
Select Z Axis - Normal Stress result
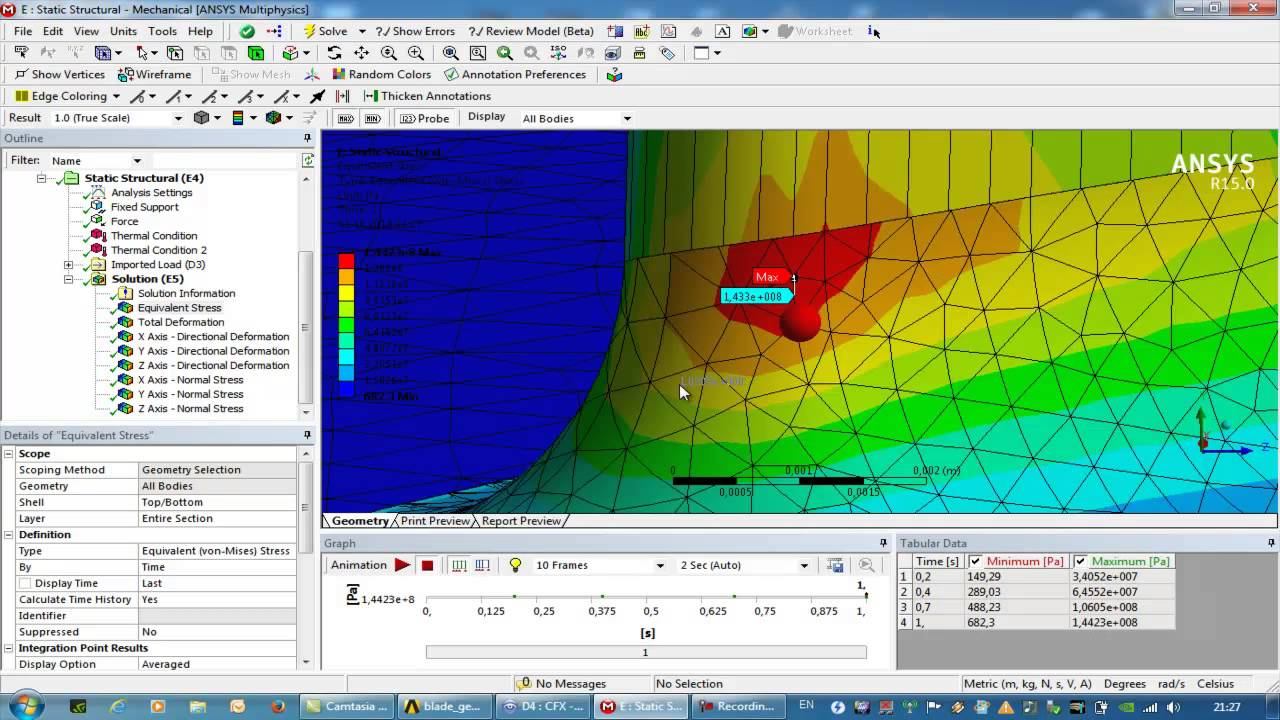click(x=190, y=409)
